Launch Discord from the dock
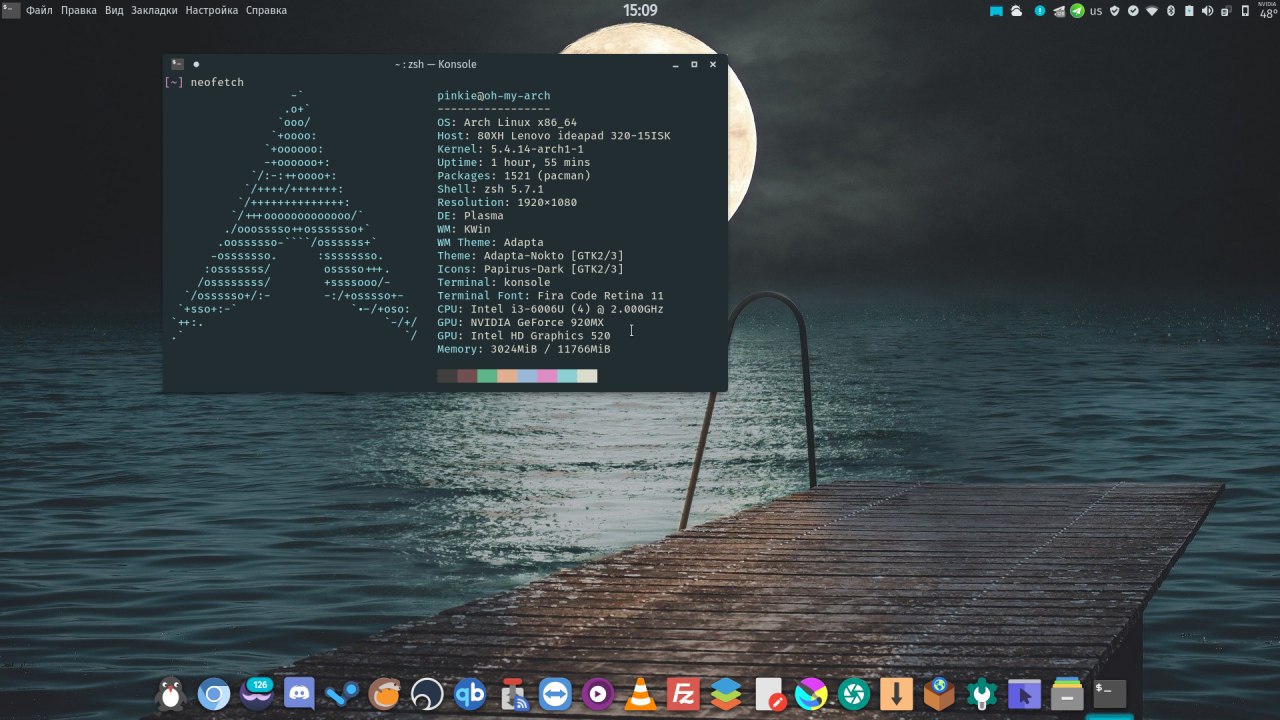The width and height of the screenshot is (1280, 720). (x=300, y=693)
